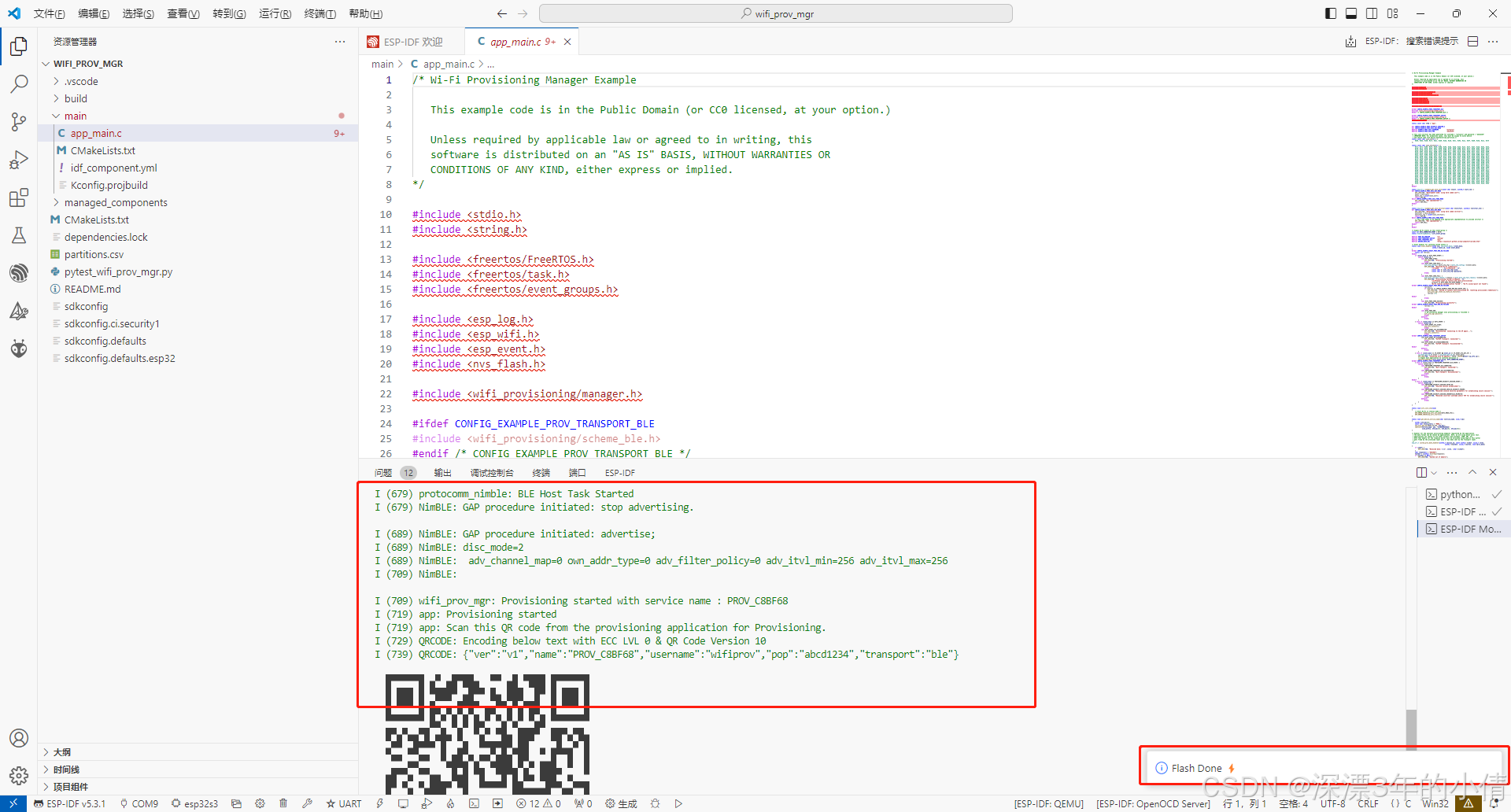Open the Manage settings gear
The width and height of the screenshot is (1511, 812).
pos(19,776)
